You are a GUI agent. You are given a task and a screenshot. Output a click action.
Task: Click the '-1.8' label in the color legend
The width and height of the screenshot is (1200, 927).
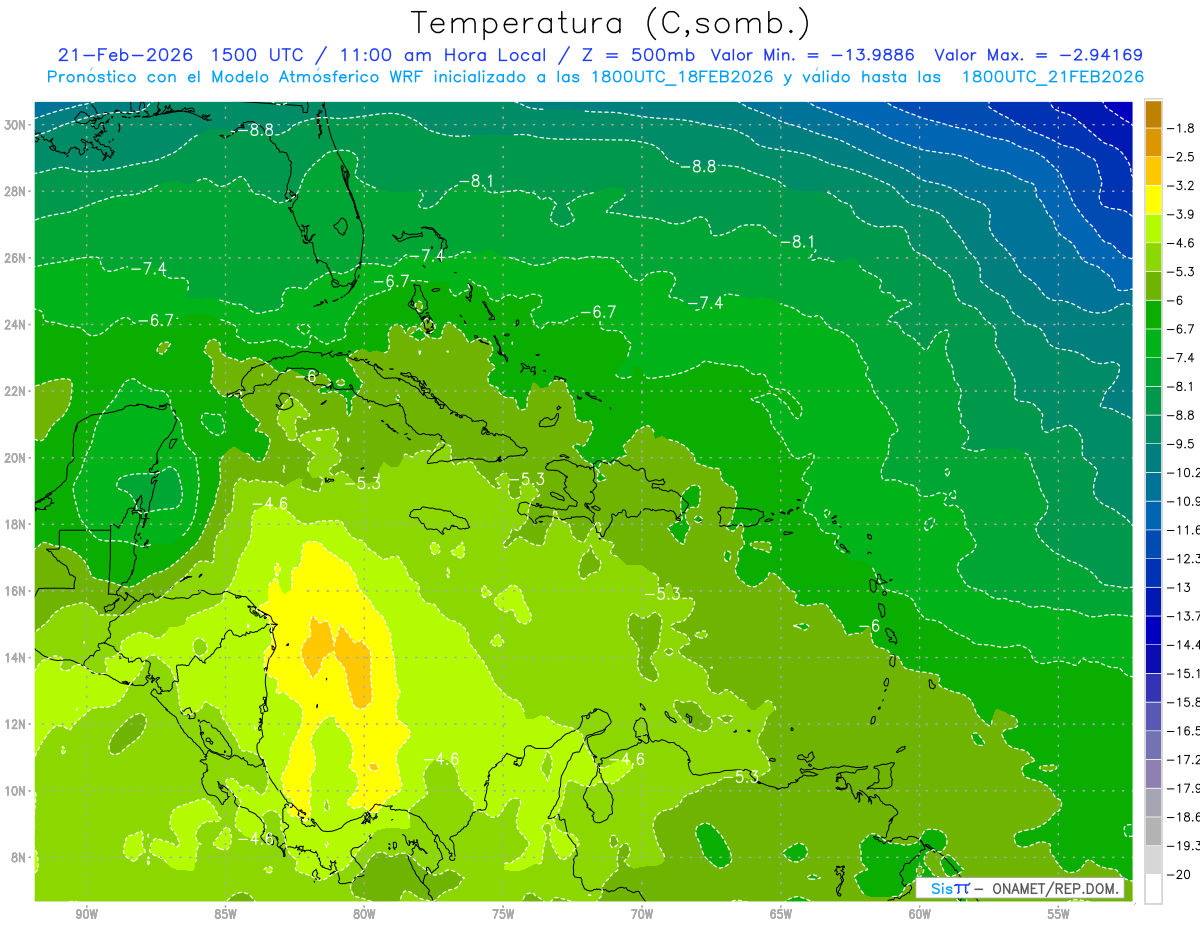pyautogui.click(x=1183, y=128)
